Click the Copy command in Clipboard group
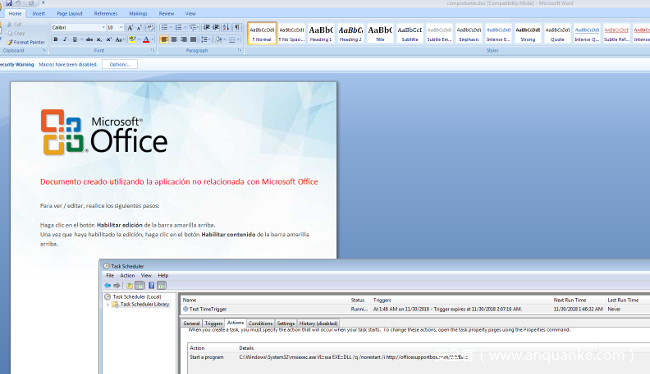Screen dimensions: 650x374 tap(16, 33)
